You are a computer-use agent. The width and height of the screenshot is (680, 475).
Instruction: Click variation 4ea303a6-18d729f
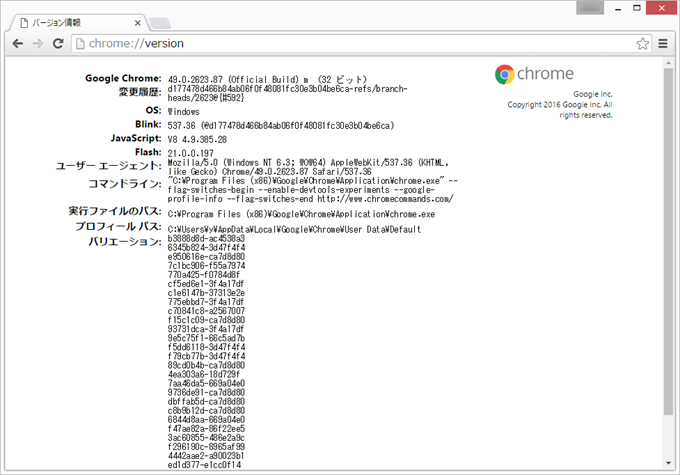tap(203, 374)
